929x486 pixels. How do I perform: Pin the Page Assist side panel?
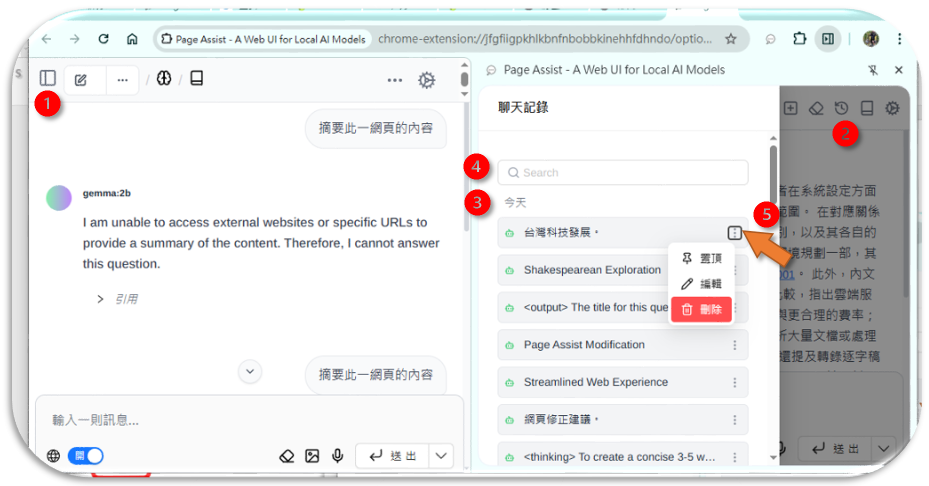click(873, 70)
